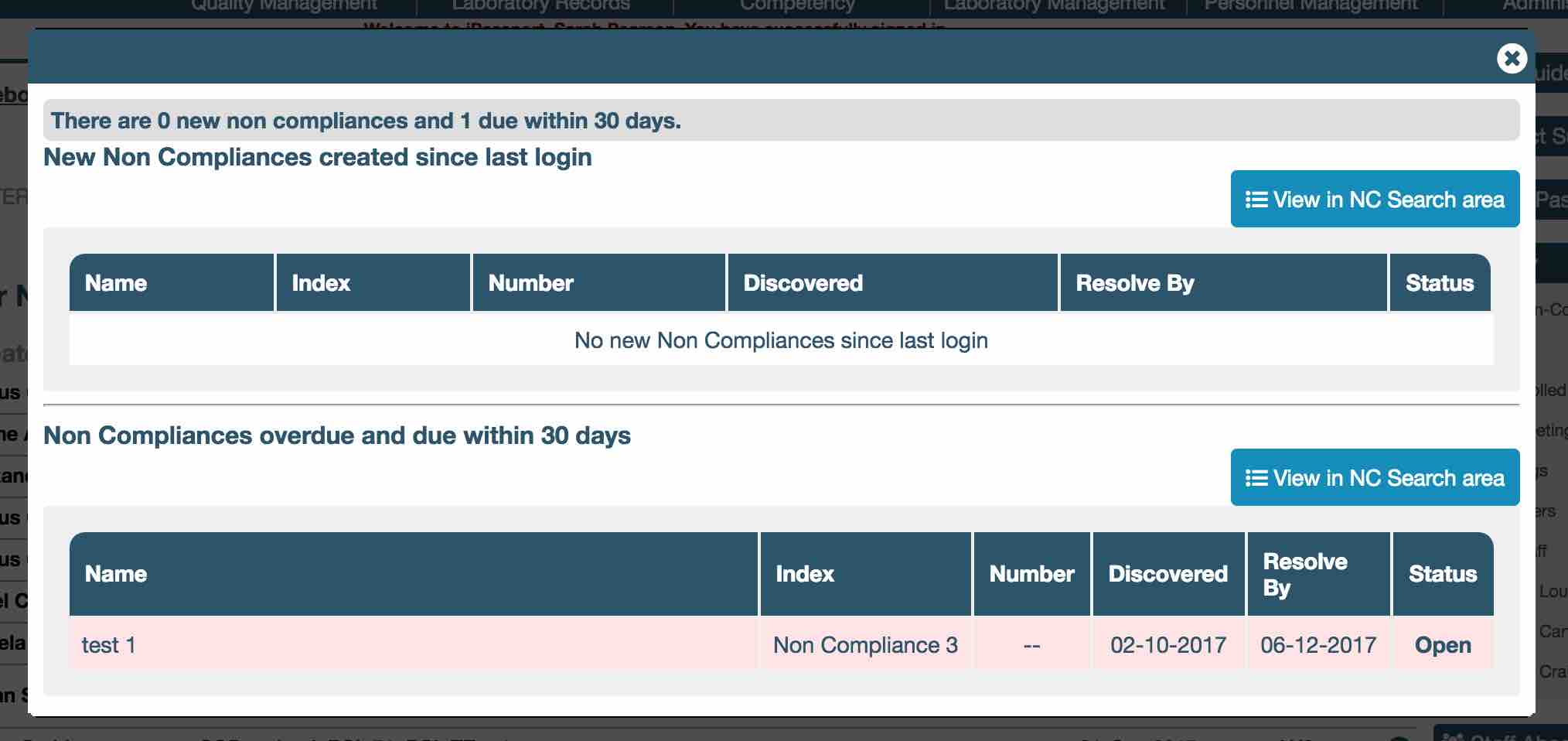This screenshot has width=1568, height=741.
Task: Click Name header in new non compliances table
Action: coord(172,282)
